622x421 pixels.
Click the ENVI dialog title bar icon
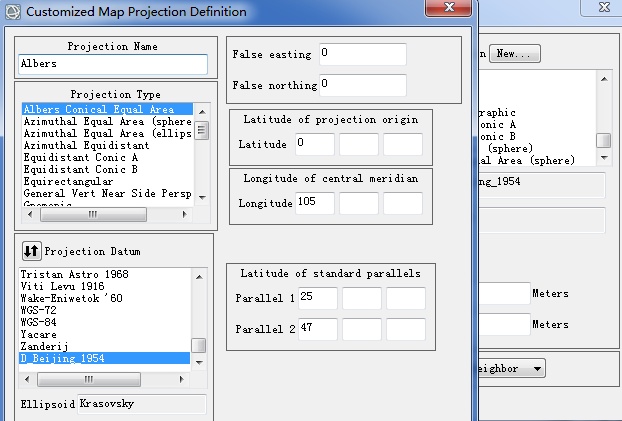pos(12,12)
